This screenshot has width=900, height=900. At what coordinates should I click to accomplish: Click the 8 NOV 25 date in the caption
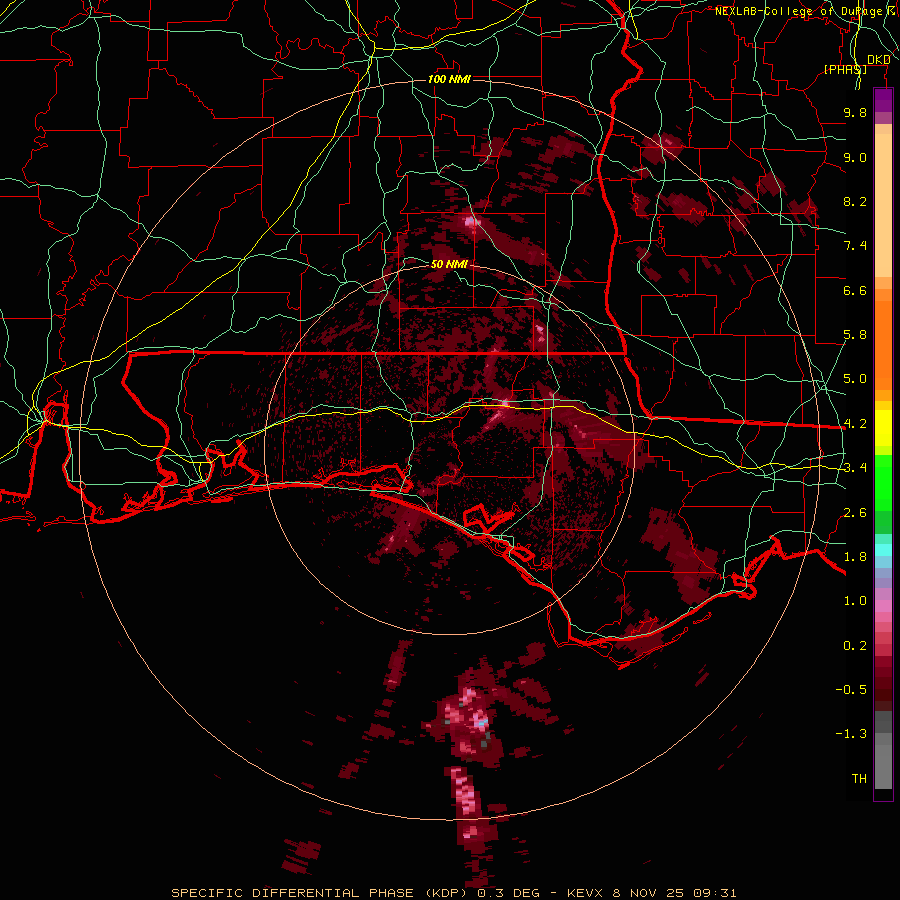tap(648, 893)
